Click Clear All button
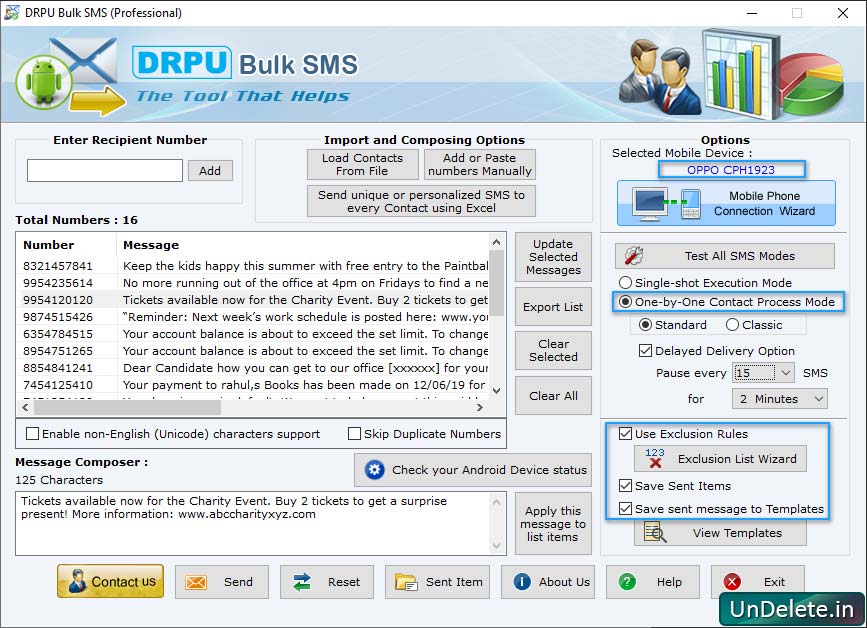 coord(553,396)
